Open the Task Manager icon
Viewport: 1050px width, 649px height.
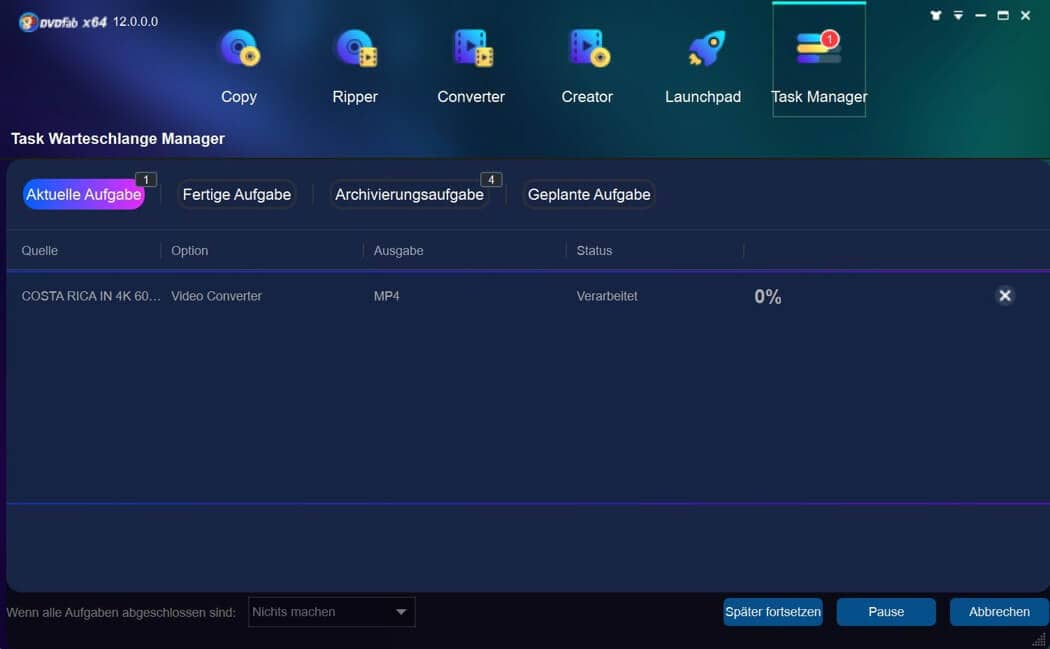tap(818, 50)
